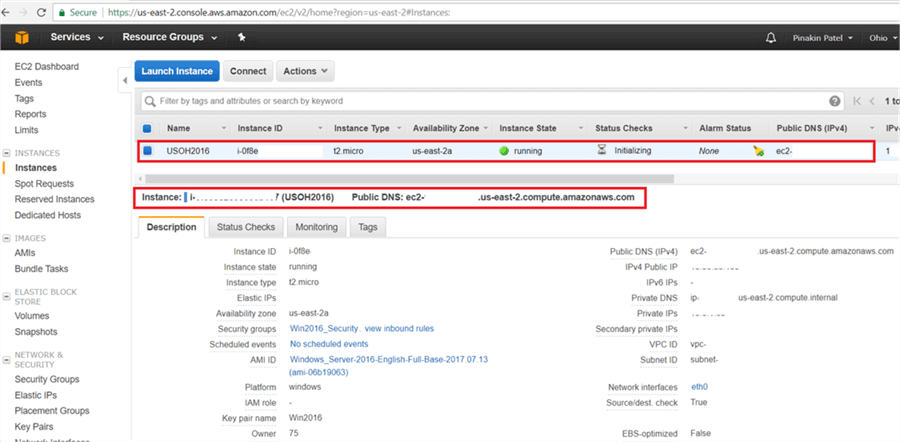The width and height of the screenshot is (900, 442).
Task: Go to first page of instances
Action: pos(857,101)
